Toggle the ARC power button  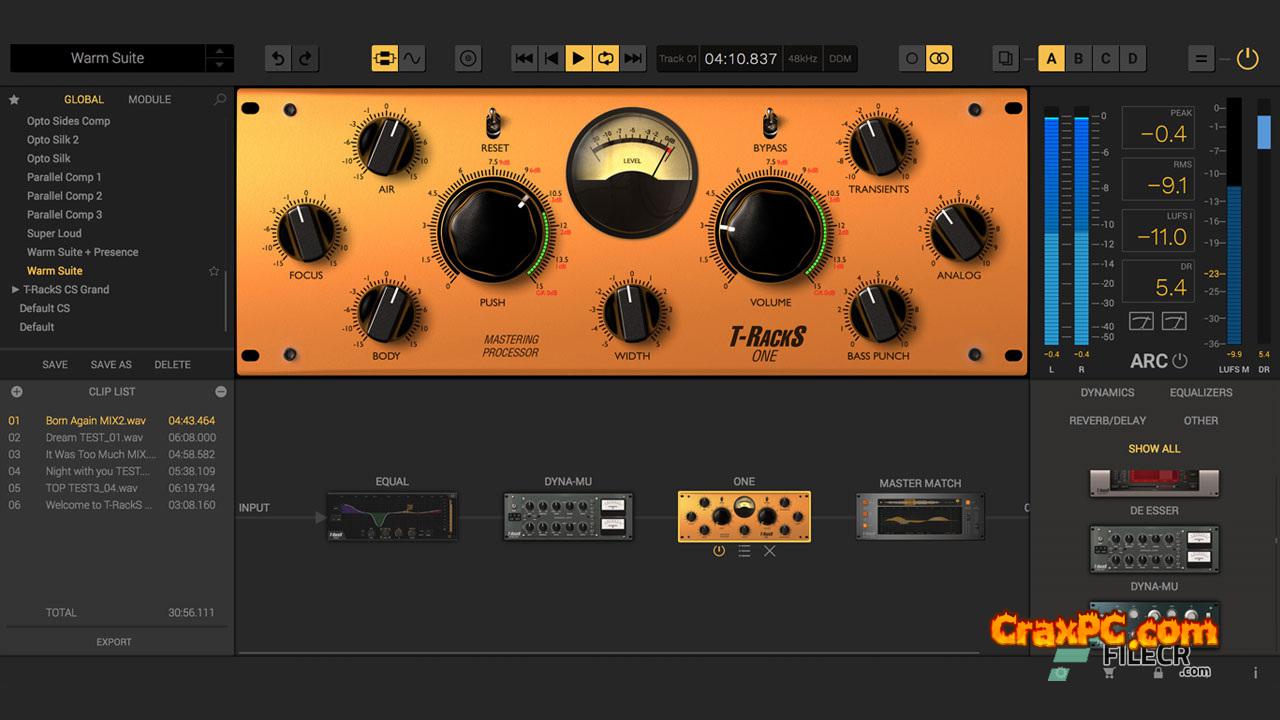point(1180,361)
